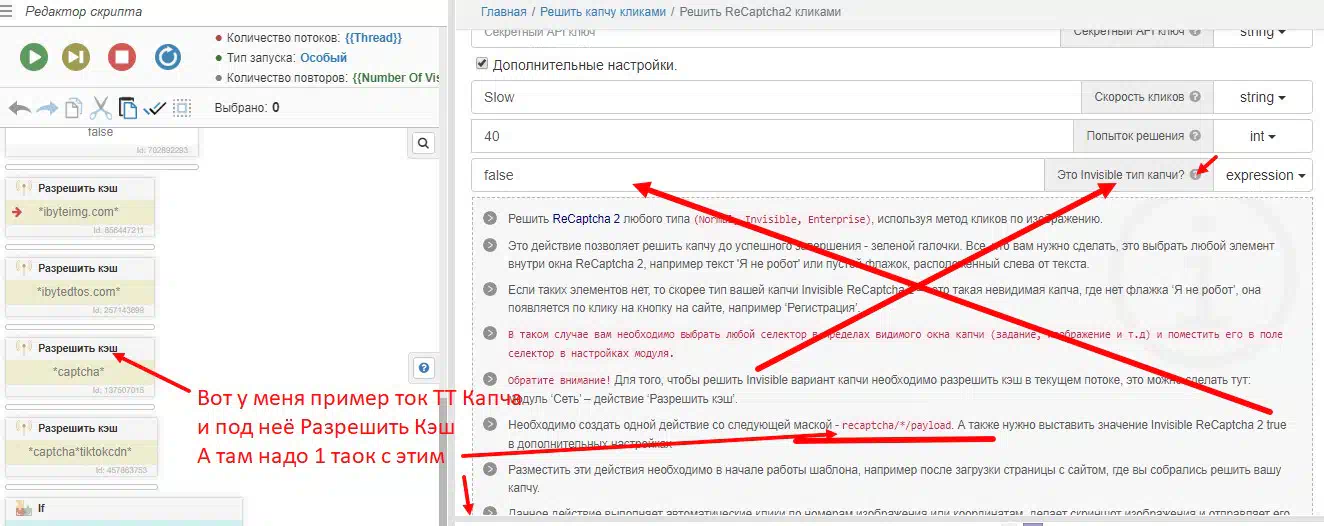Change launch type 'Особый'
Image resolution: width=1324 pixels, height=526 pixels.
323,58
